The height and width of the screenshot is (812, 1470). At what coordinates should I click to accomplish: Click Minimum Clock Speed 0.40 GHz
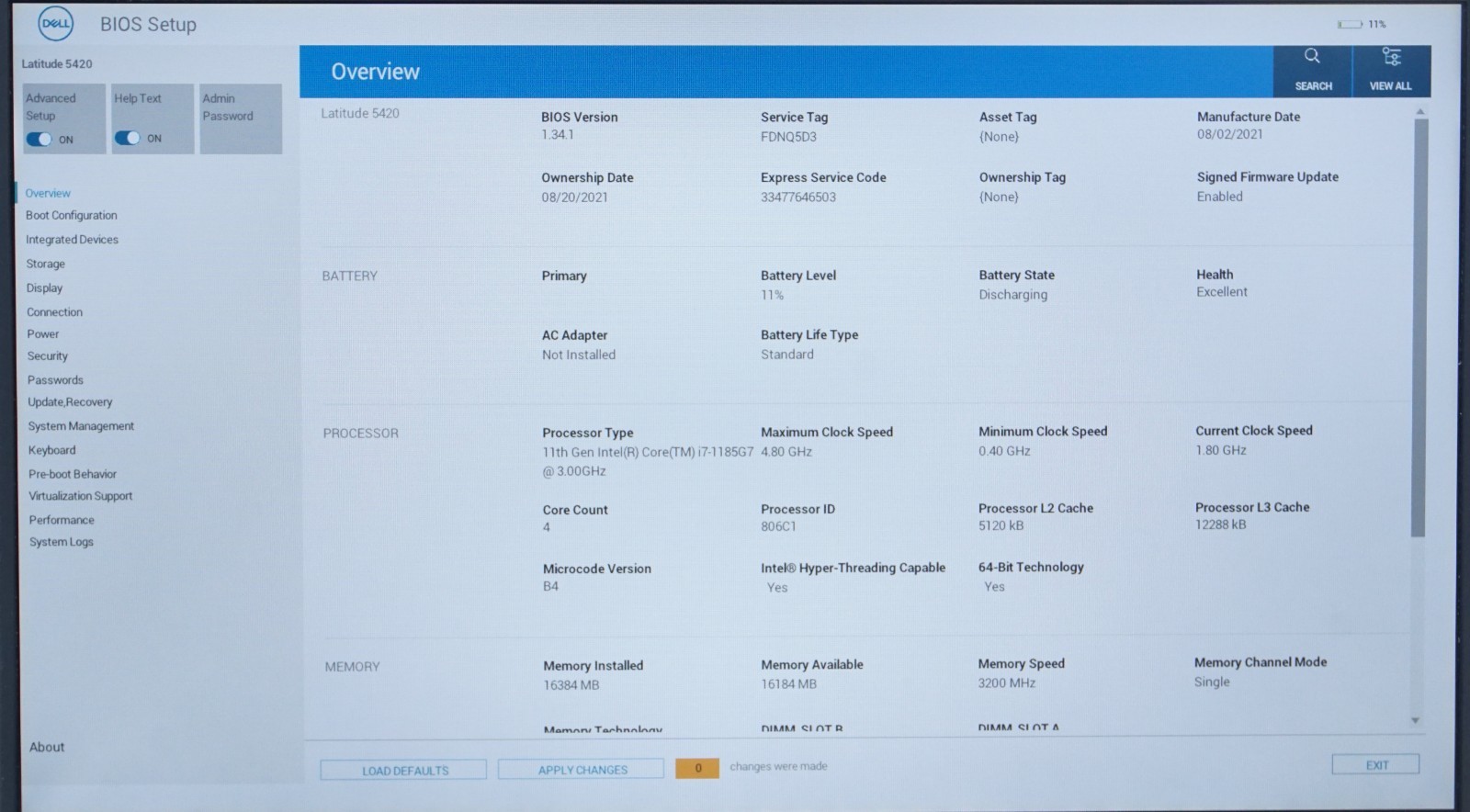pos(1004,451)
